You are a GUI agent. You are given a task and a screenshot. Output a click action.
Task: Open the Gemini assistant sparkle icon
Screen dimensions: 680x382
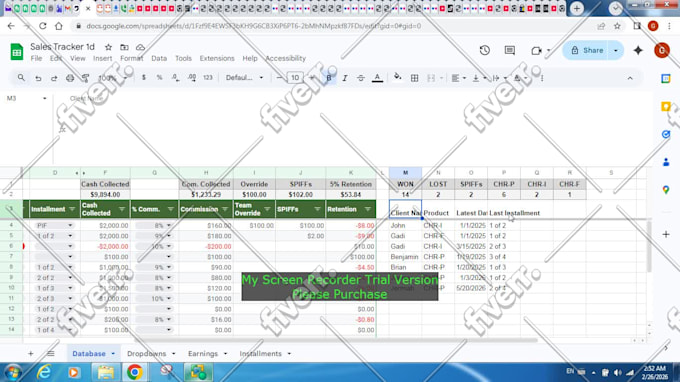pyautogui.click(x=638, y=50)
